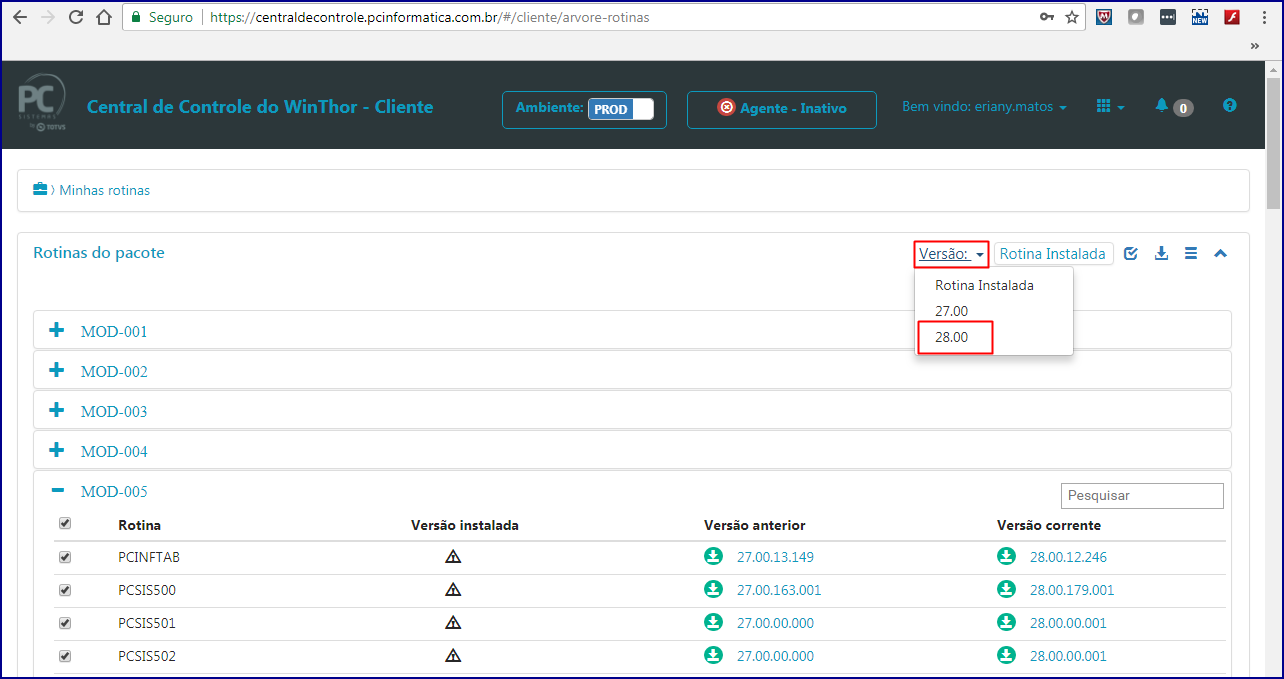Show hidden extensions chevron
1284x679 pixels.
coord(1255,45)
